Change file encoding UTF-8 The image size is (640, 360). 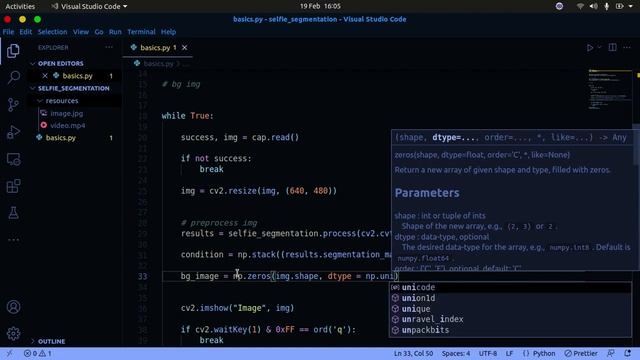pyautogui.click(x=488, y=353)
